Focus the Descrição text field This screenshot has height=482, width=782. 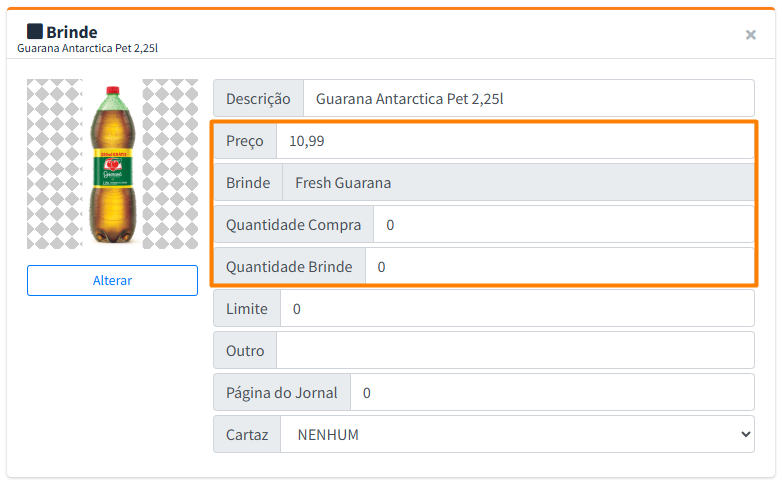point(528,99)
